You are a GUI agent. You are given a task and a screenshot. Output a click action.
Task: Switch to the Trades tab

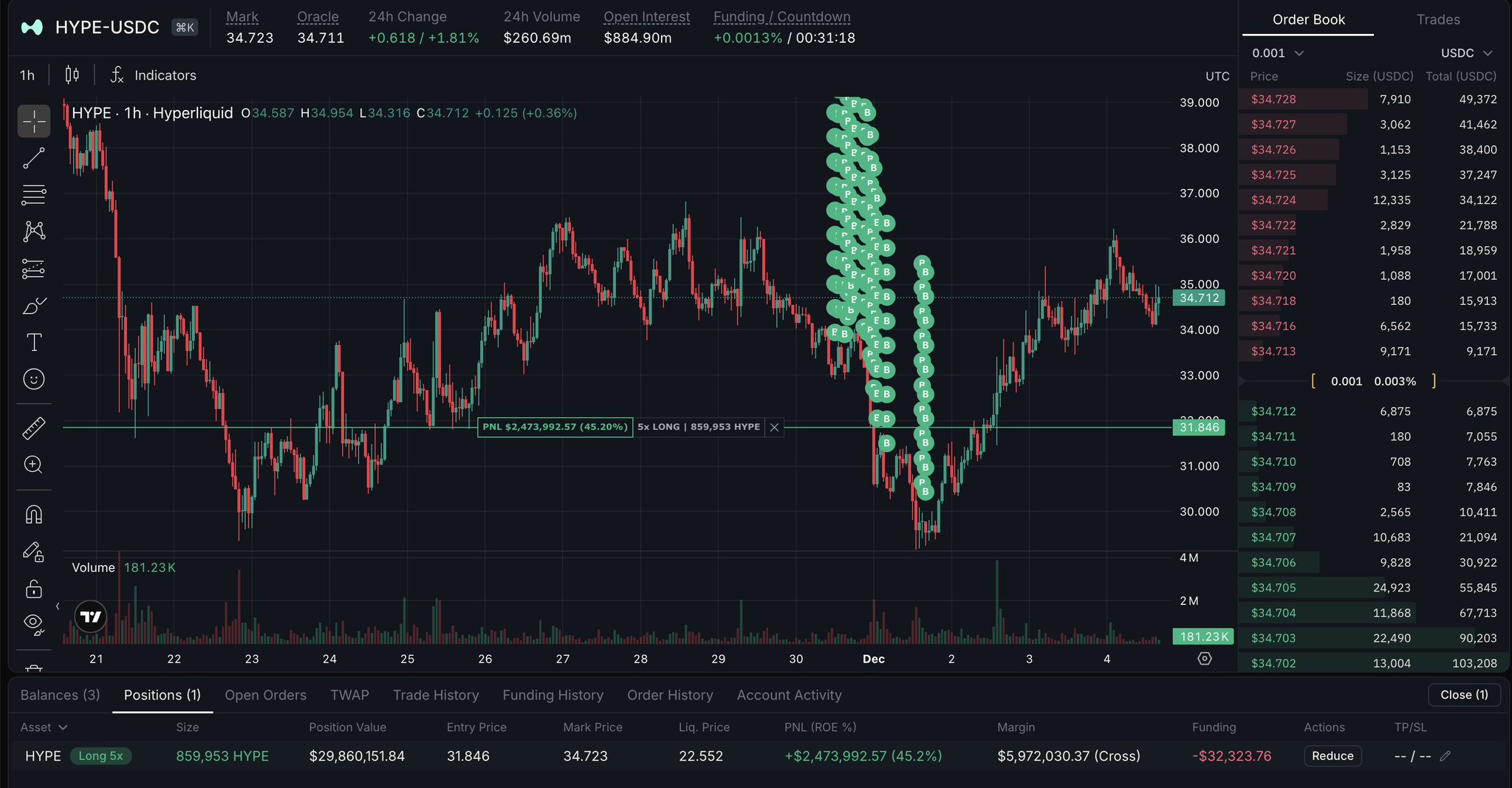pos(1438,20)
